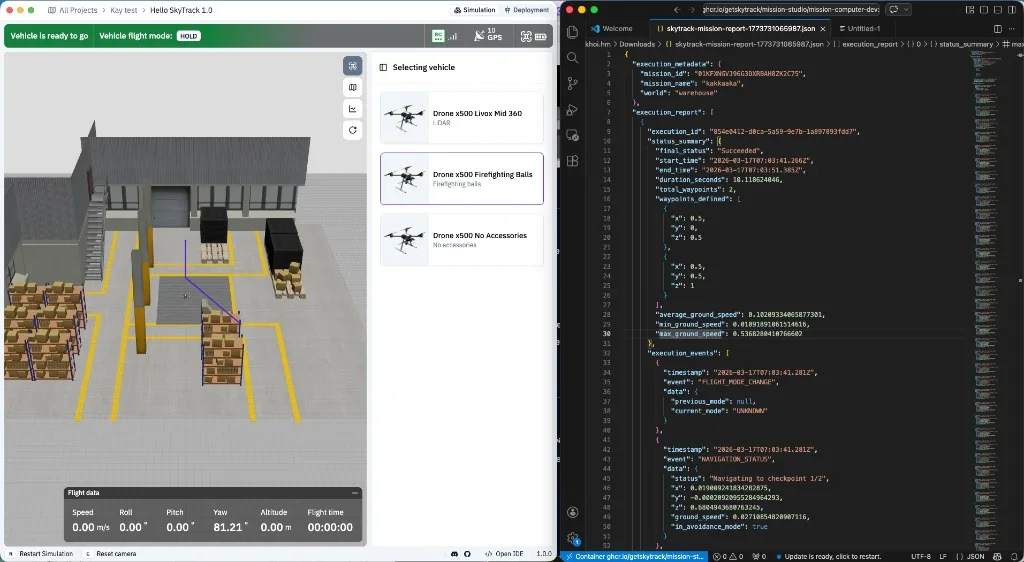Open VS Code Remote Explorer icon
Image resolution: width=1024 pixels, height=562 pixels.
coord(573,135)
